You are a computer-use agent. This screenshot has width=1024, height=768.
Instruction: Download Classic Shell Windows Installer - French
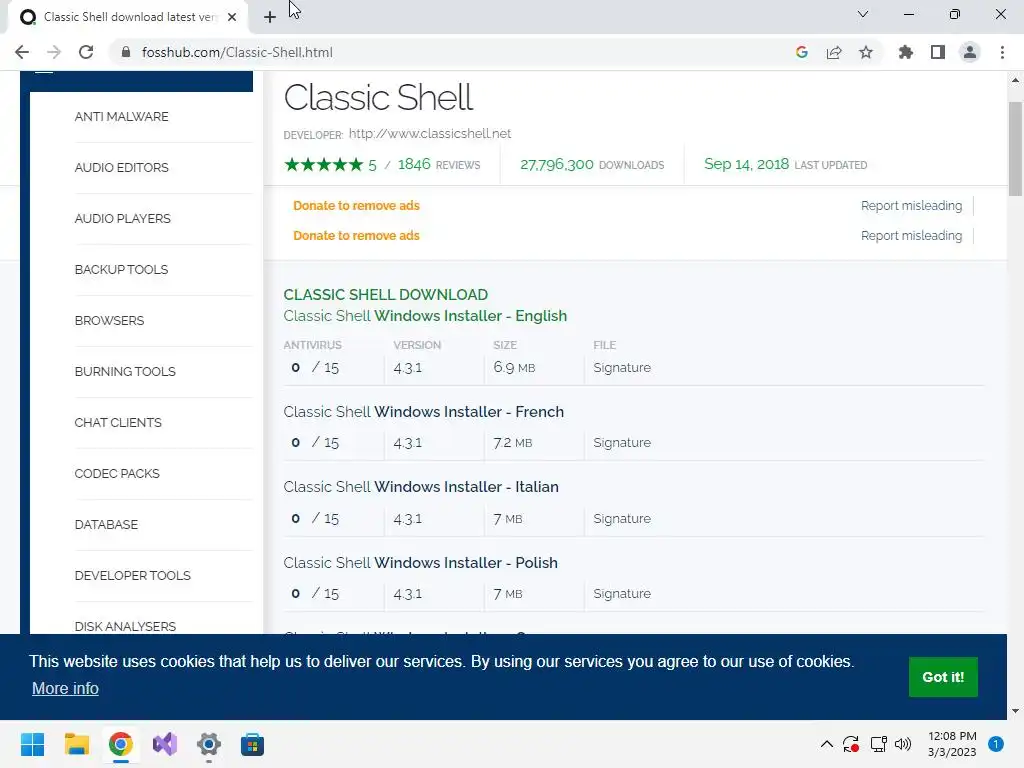[423, 411]
